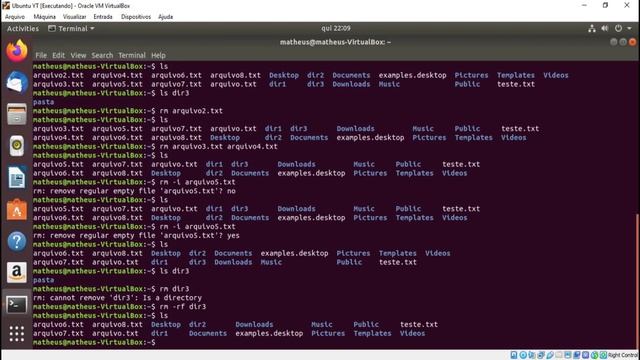640x360 pixels.
Task: Open VirtualBox Dispositivos menu
Action: tap(136, 17)
